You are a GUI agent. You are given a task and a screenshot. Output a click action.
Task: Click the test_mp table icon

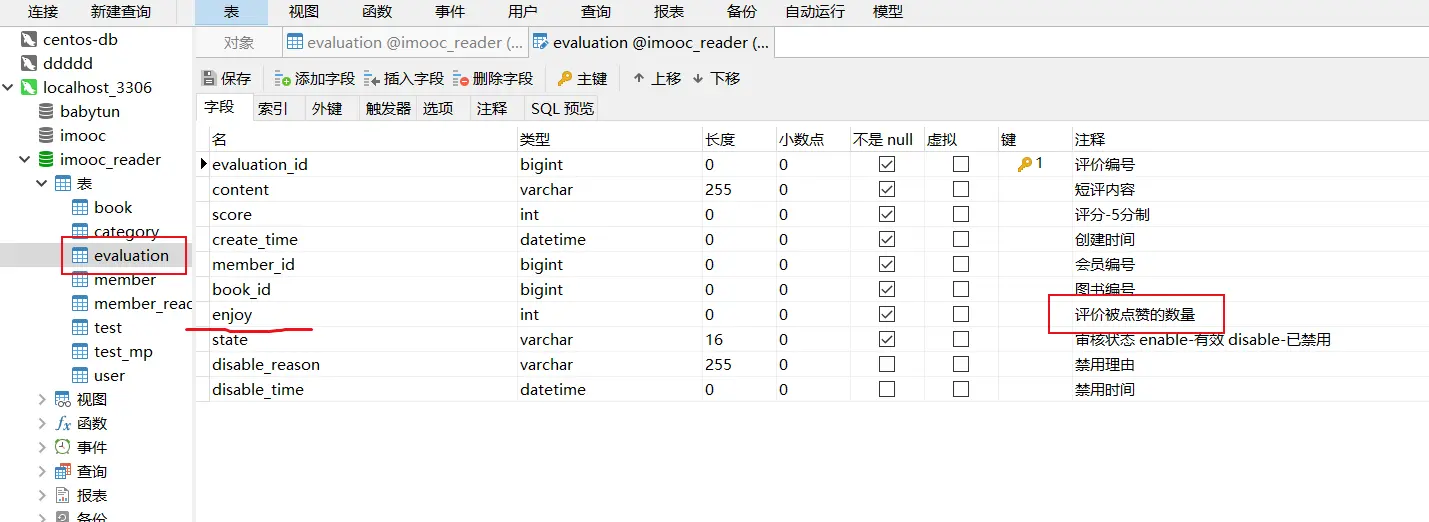80,351
